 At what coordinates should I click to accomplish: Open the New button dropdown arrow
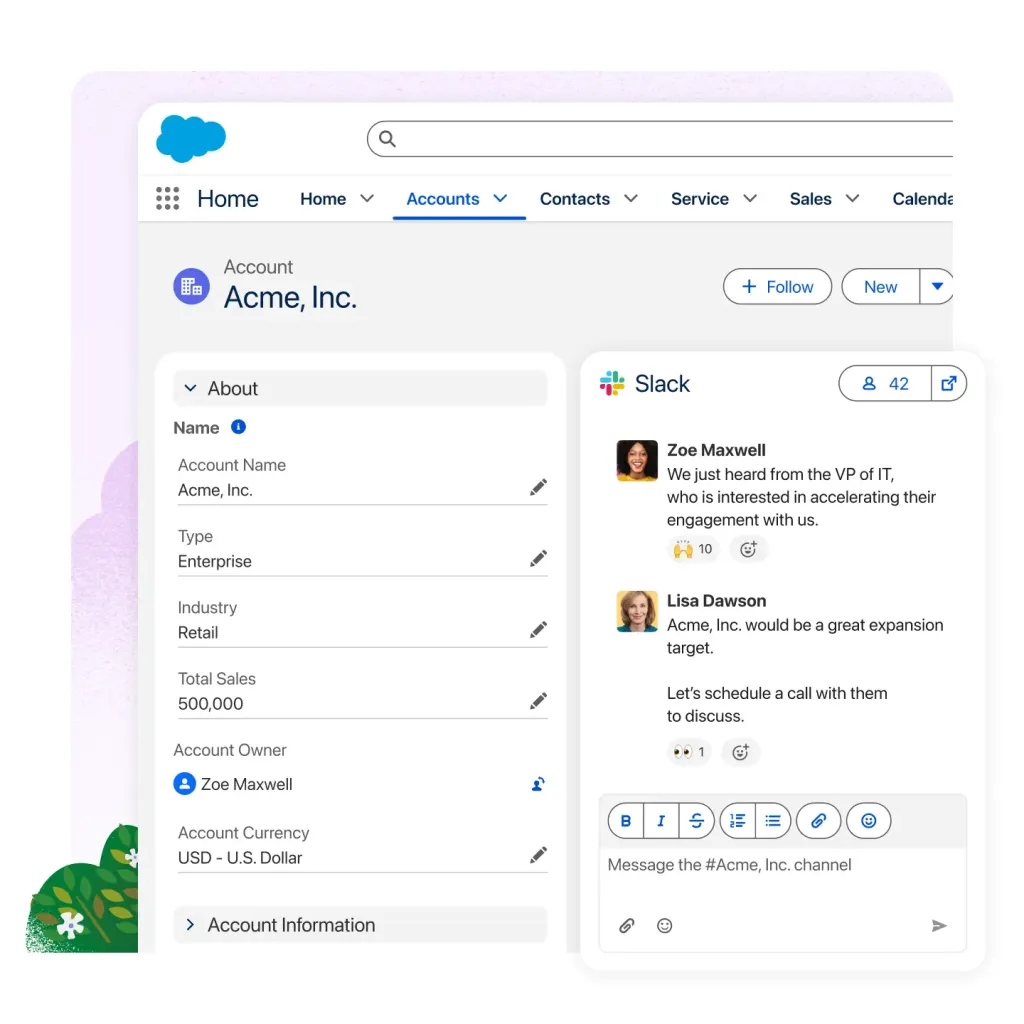[x=936, y=286]
